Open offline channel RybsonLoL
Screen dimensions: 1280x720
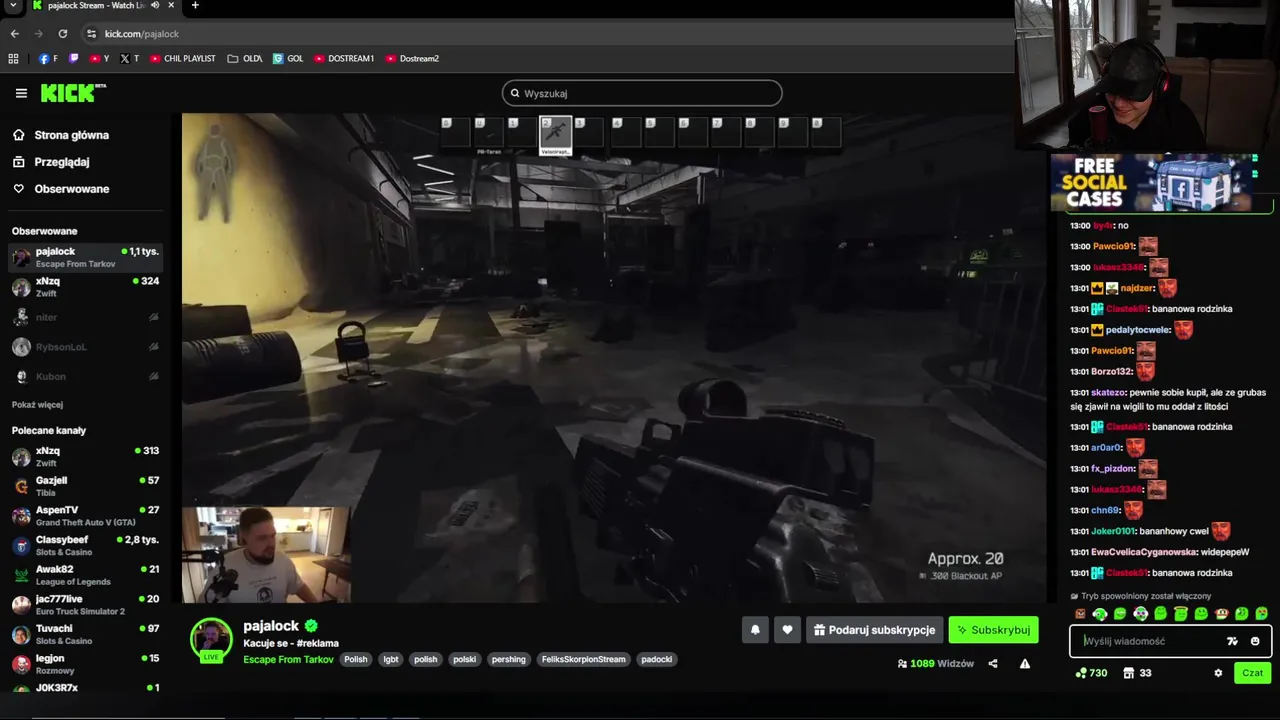pos(85,347)
